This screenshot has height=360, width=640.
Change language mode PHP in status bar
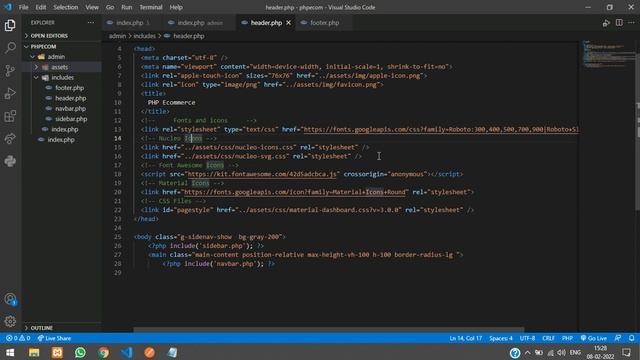[567, 338]
